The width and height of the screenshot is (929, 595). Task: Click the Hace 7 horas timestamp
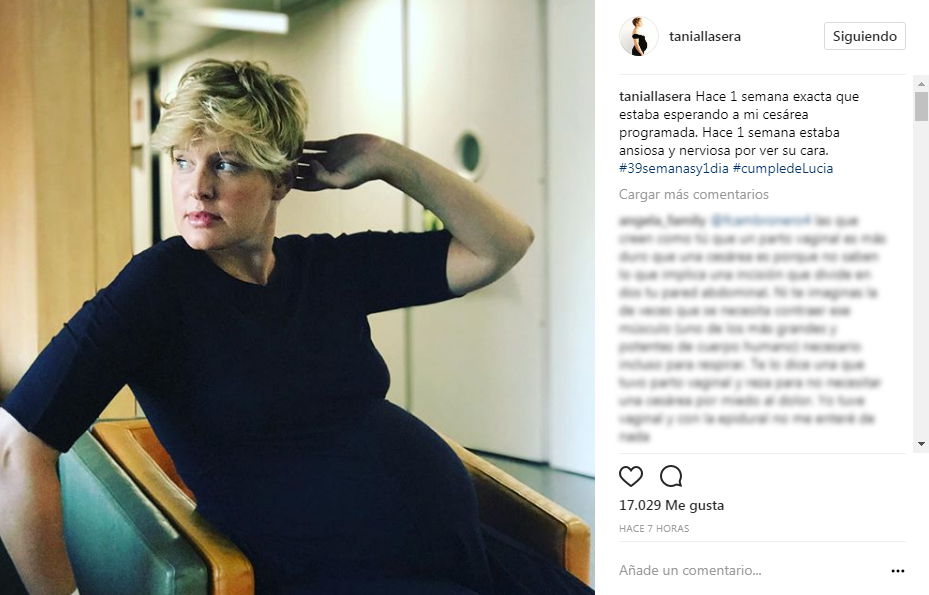click(654, 529)
